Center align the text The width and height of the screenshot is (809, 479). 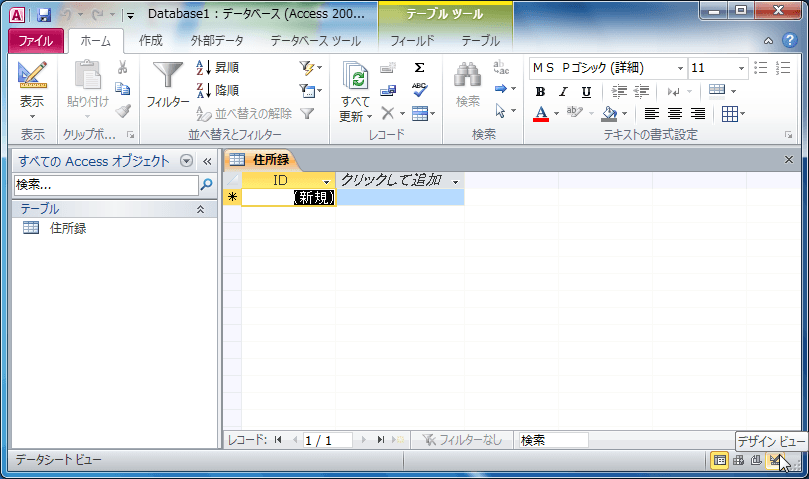tap(675, 113)
